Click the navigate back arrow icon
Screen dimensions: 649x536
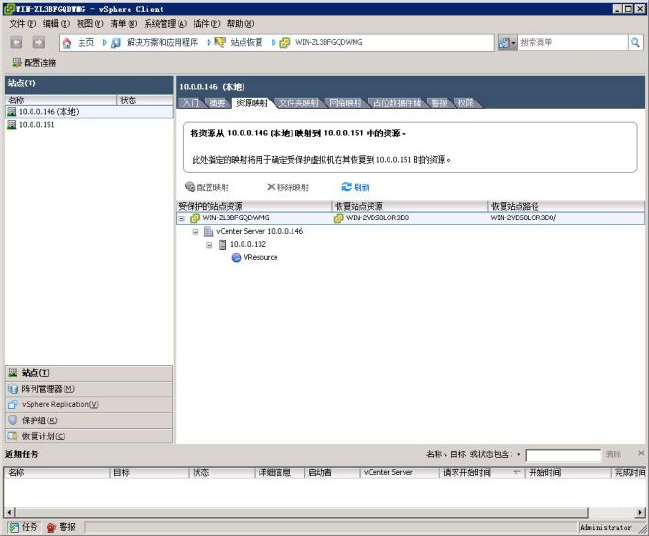(x=16, y=43)
